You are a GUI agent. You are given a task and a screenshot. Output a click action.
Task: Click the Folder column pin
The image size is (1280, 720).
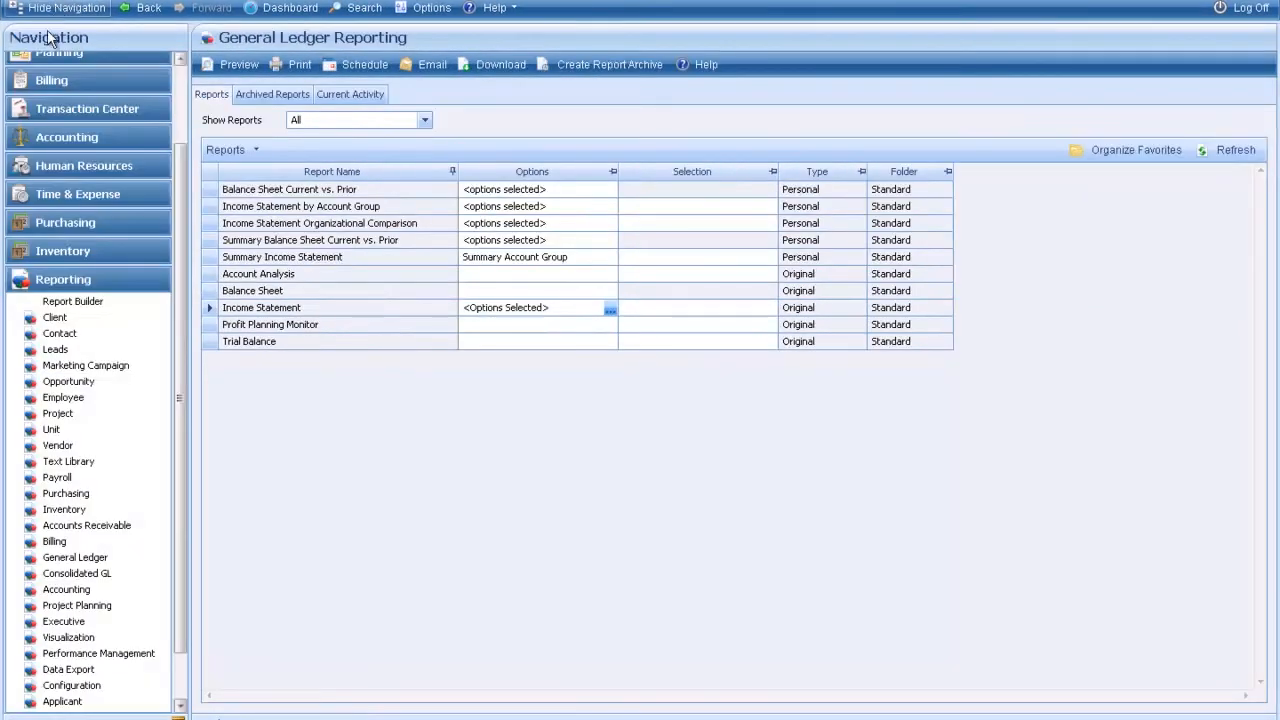pyautogui.click(x=948, y=172)
